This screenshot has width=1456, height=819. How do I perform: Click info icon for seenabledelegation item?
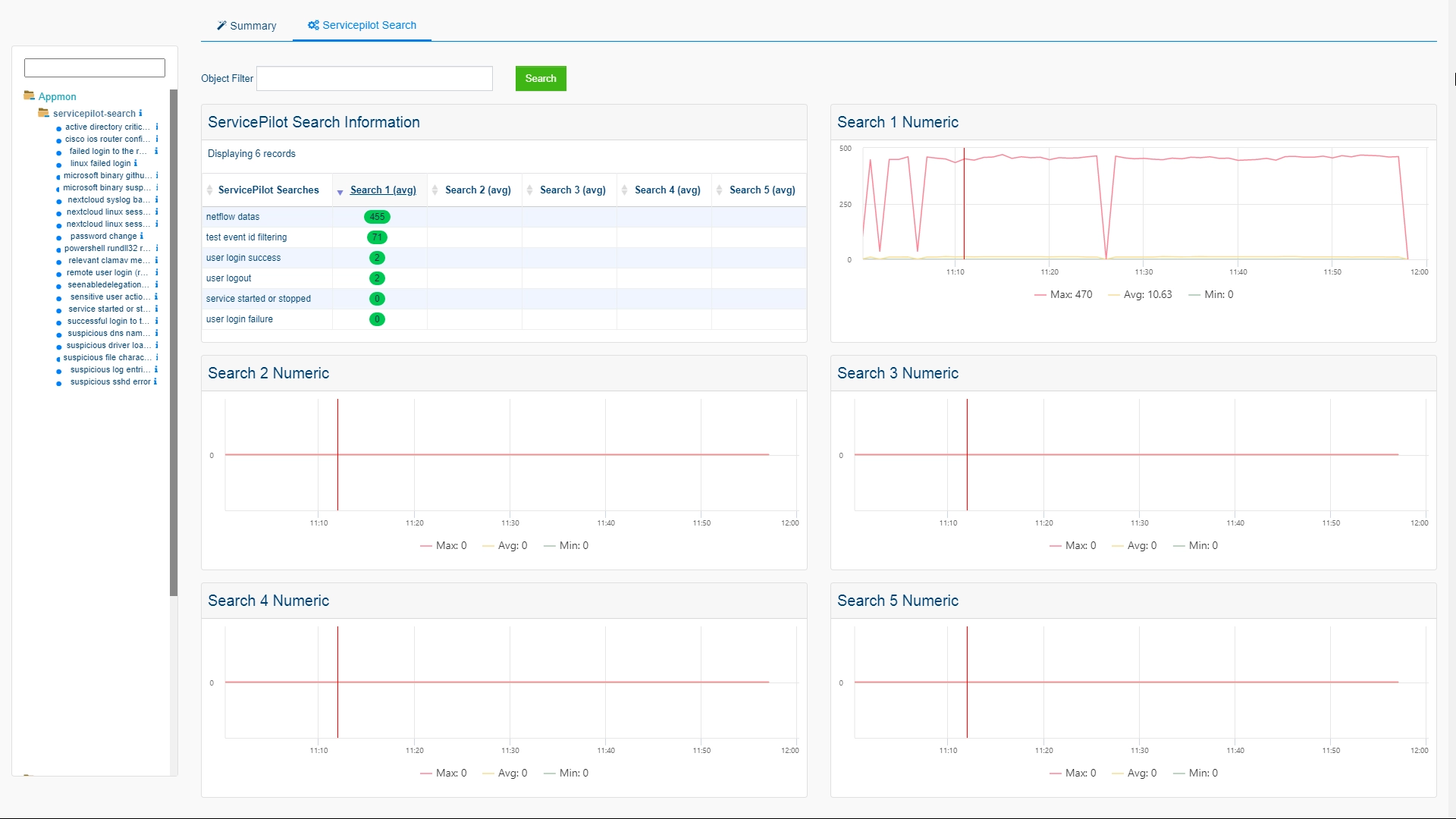point(157,285)
